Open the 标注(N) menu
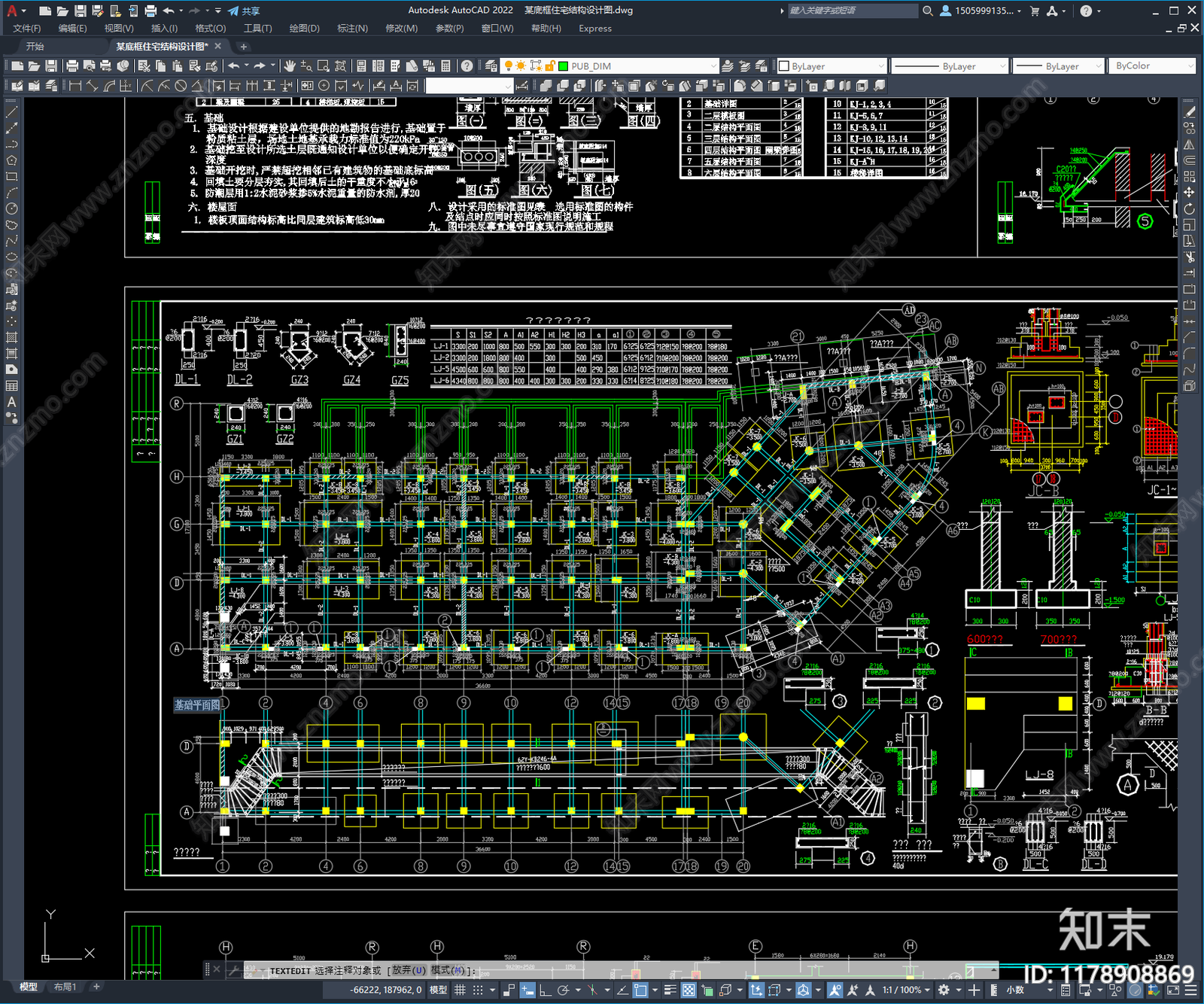The image size is (1204, 1004). coord(352,29)
